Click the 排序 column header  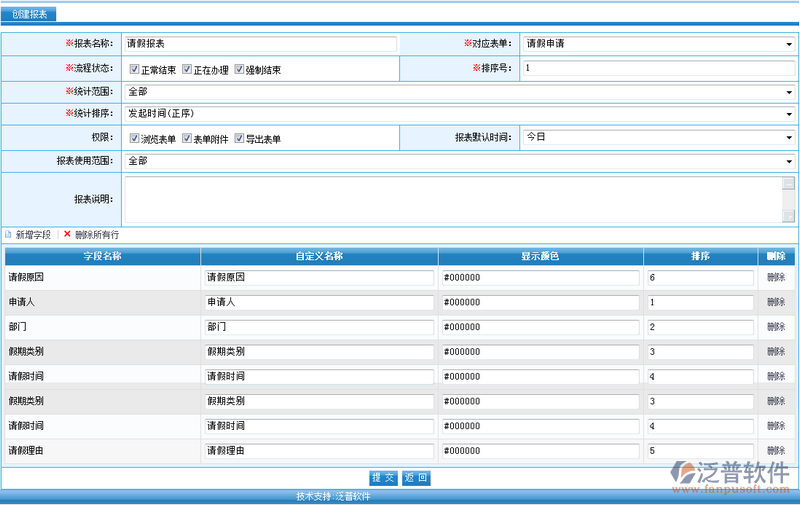pyautogui.click(x=700, y=256)
